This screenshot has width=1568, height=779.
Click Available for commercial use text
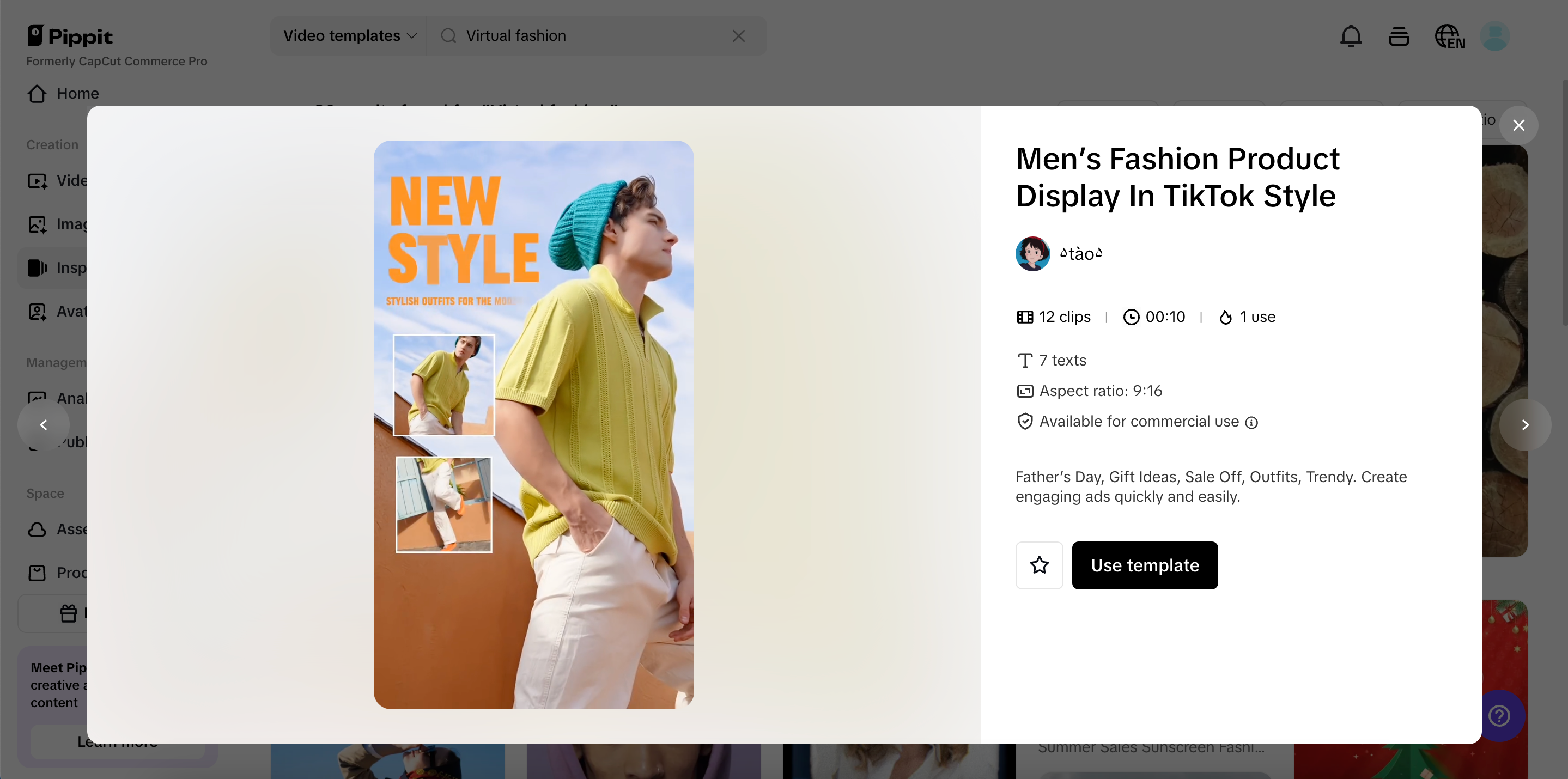pos(1139,422)
